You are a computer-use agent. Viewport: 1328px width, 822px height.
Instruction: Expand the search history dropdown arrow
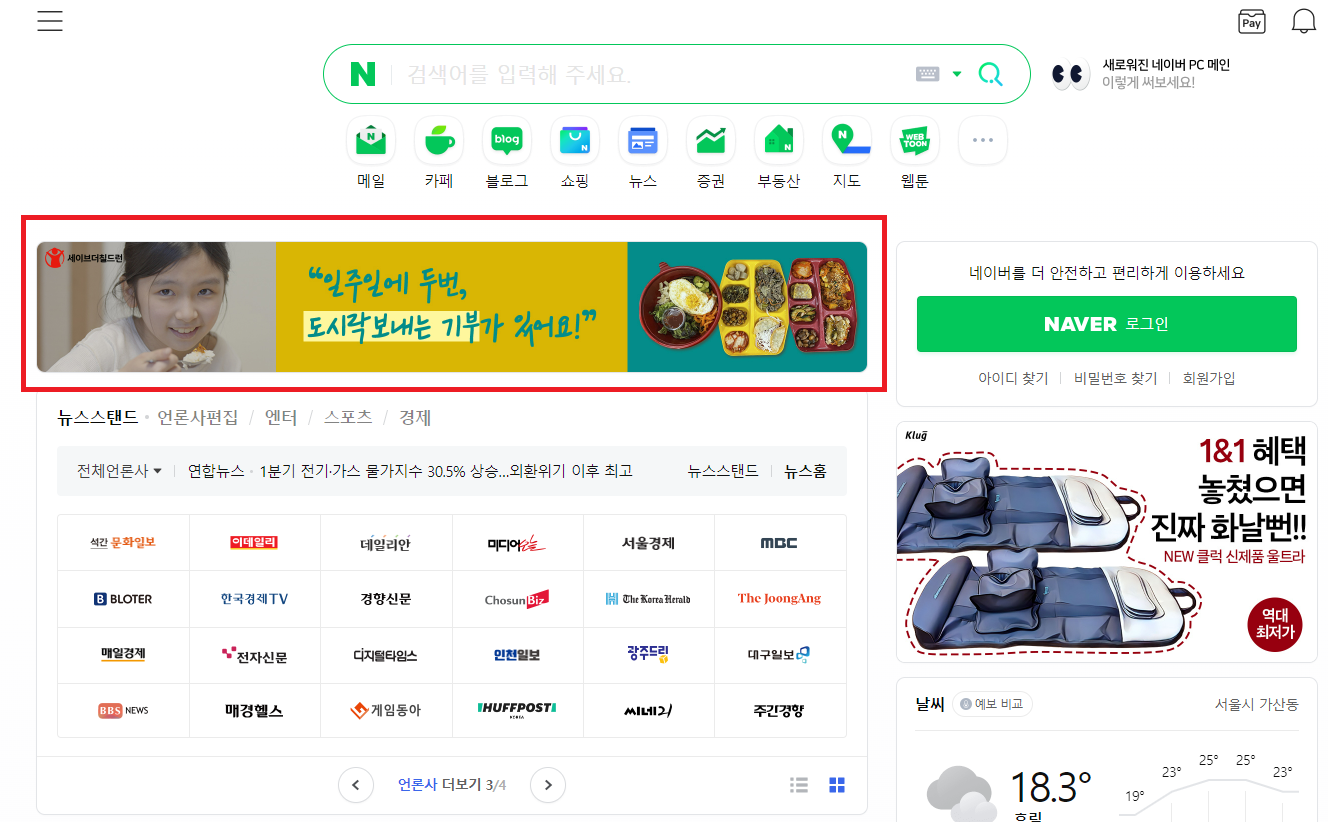[x=957, y=74]
